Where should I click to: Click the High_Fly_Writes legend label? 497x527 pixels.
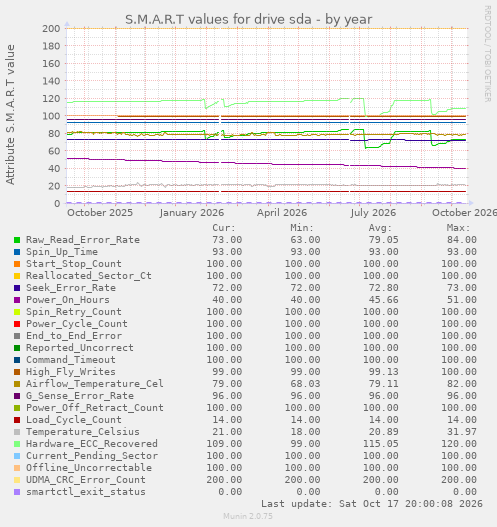point(71,372)
